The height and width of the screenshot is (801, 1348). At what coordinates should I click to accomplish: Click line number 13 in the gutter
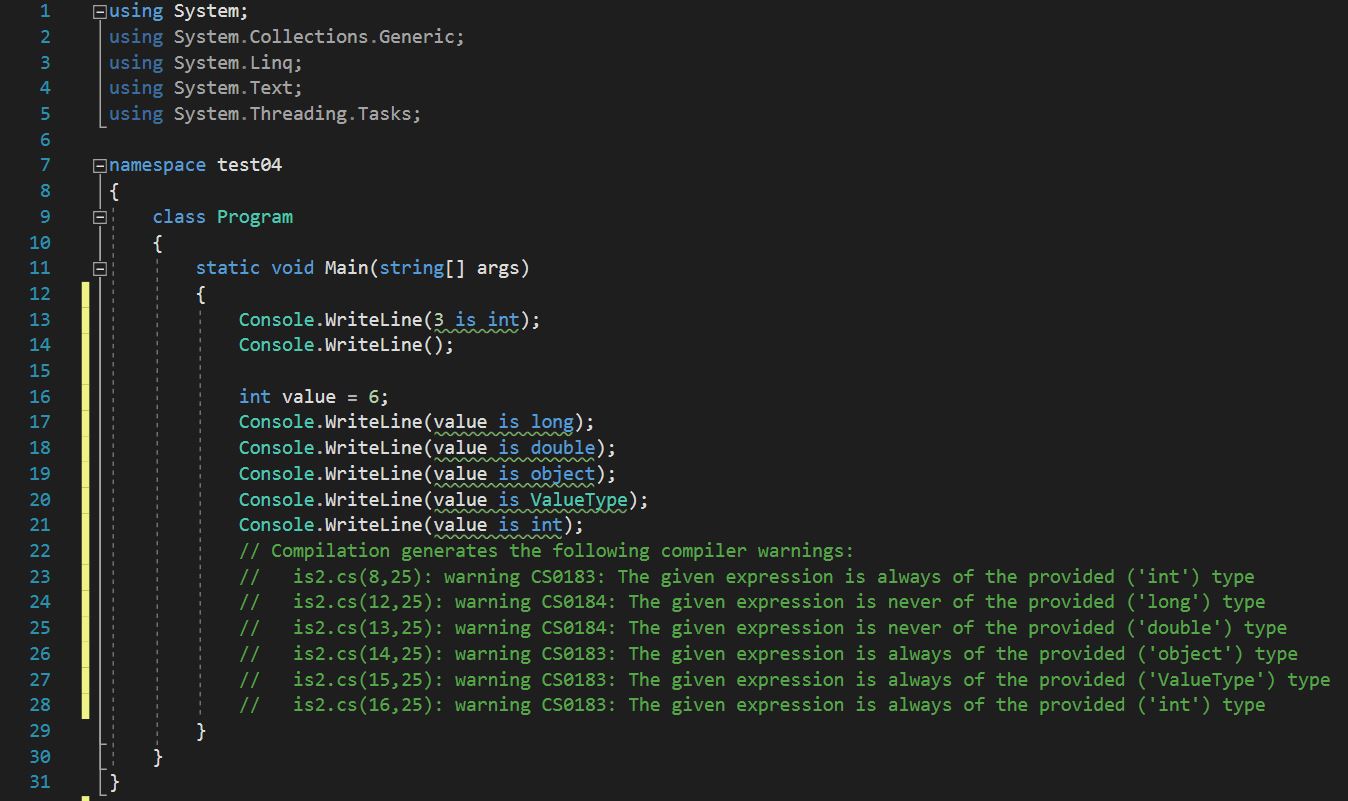[x=39, y=319]
